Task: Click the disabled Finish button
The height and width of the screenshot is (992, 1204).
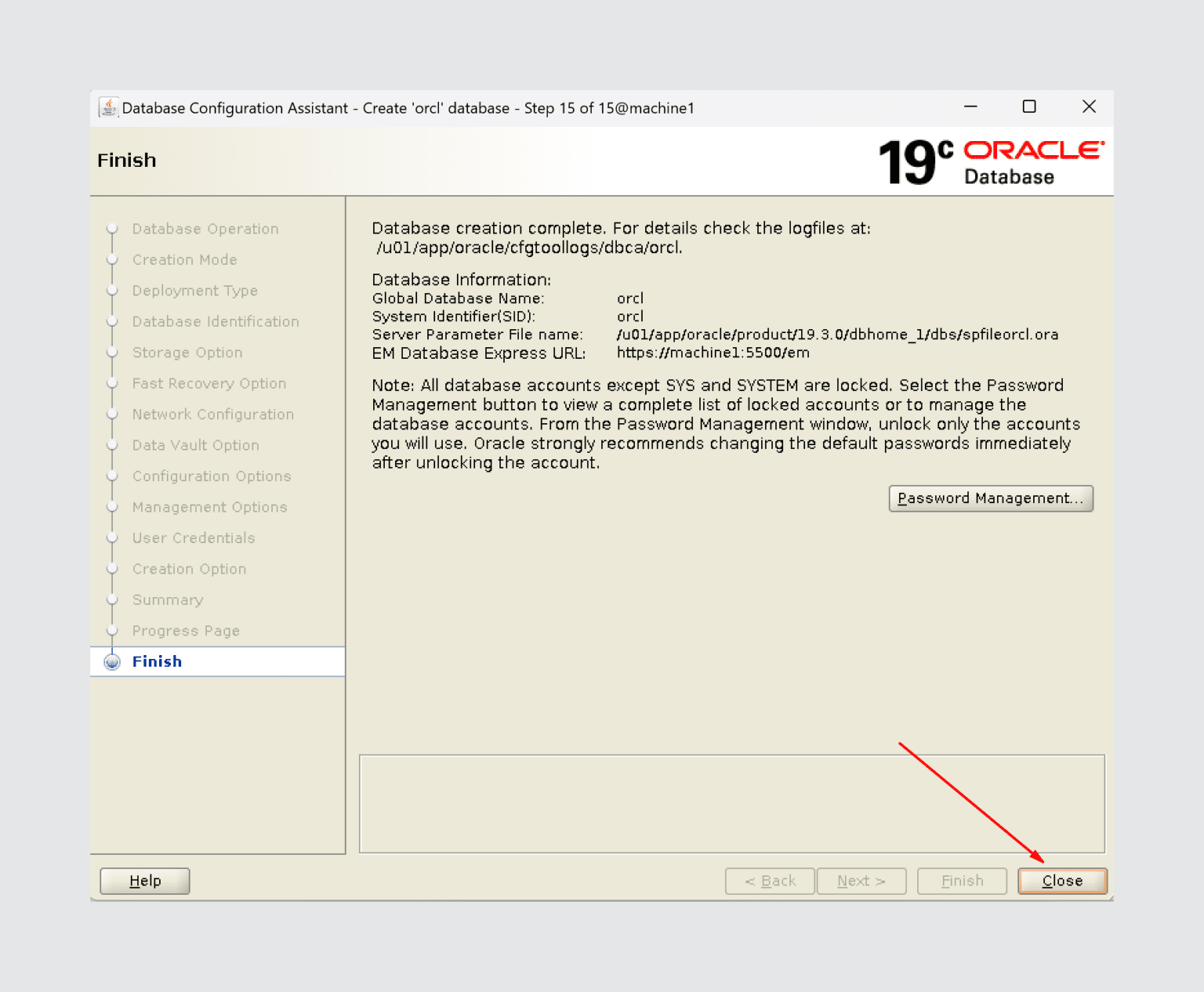Action: click(962, 881)
